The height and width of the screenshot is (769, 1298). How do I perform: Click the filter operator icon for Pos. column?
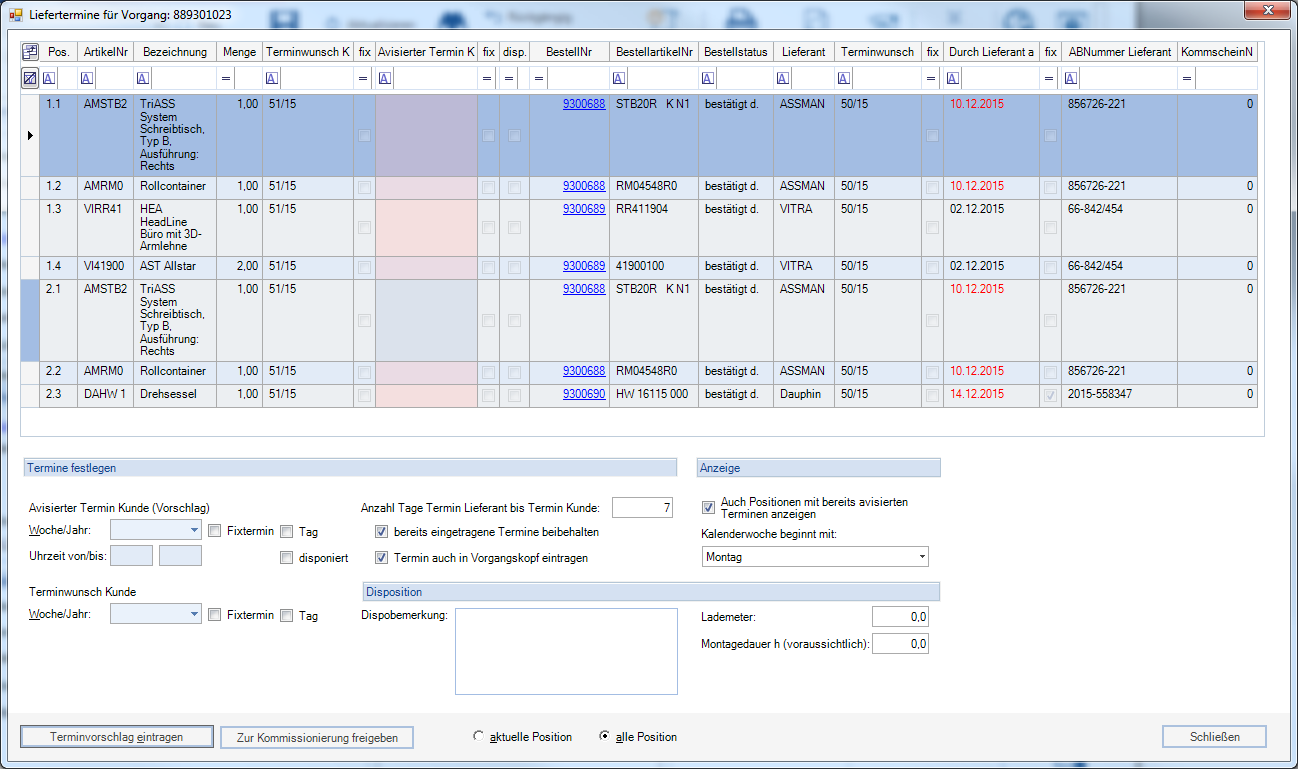click(49, 78)
